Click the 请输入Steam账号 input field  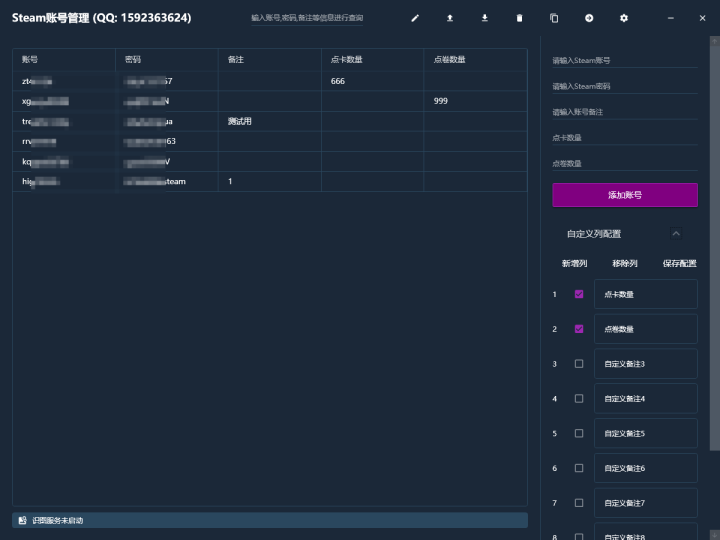[x=624, y=61]
